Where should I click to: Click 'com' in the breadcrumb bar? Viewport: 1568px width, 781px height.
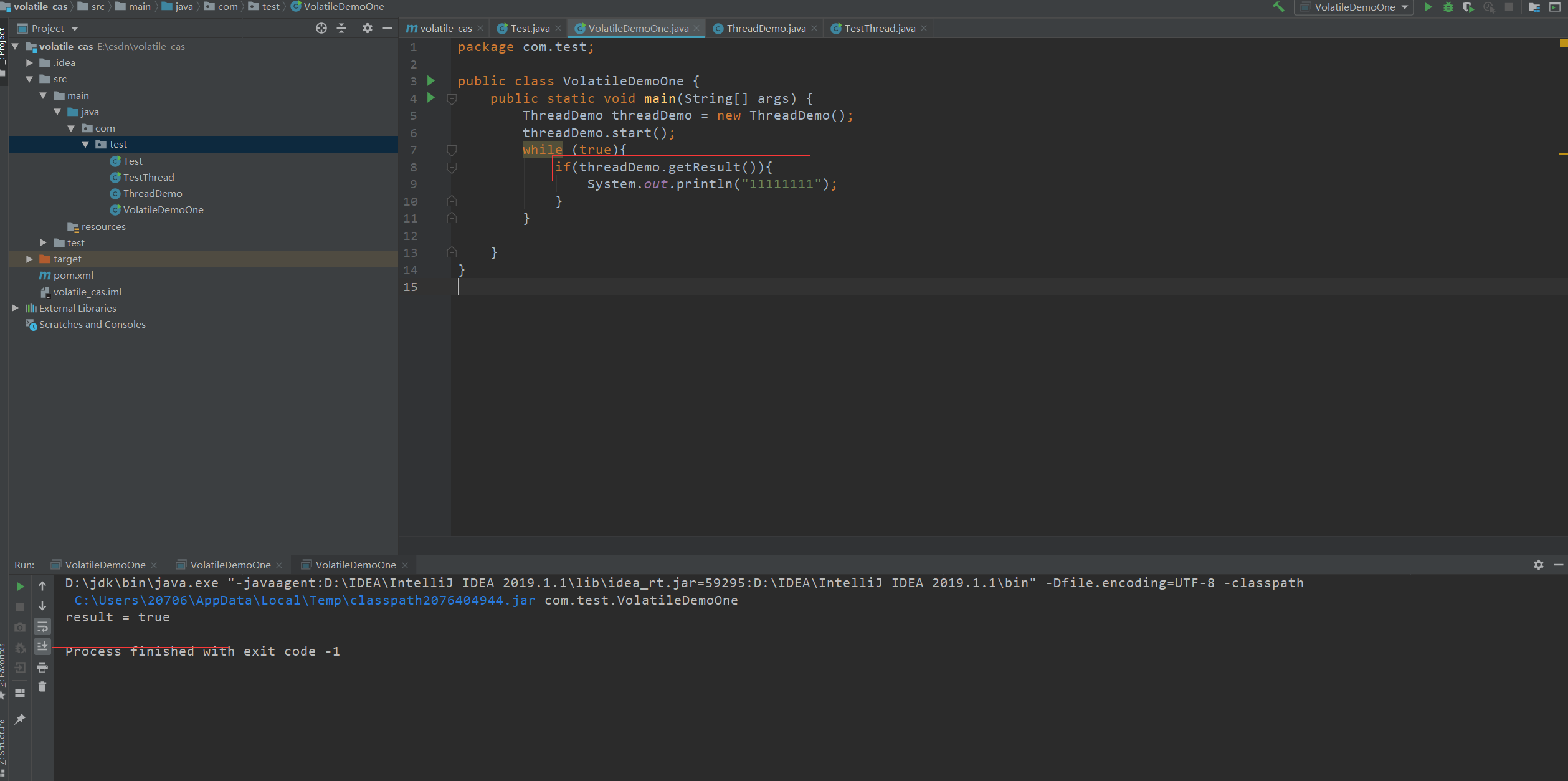(x=227, y=6)
